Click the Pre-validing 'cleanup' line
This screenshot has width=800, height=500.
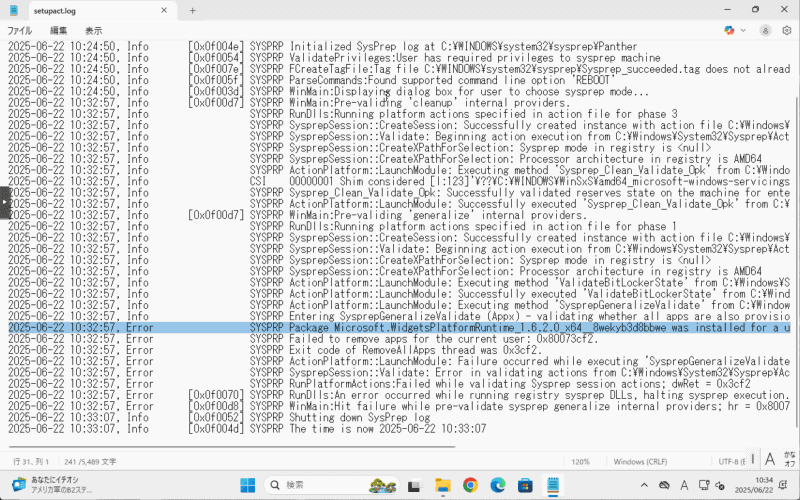tap(289, 103)
